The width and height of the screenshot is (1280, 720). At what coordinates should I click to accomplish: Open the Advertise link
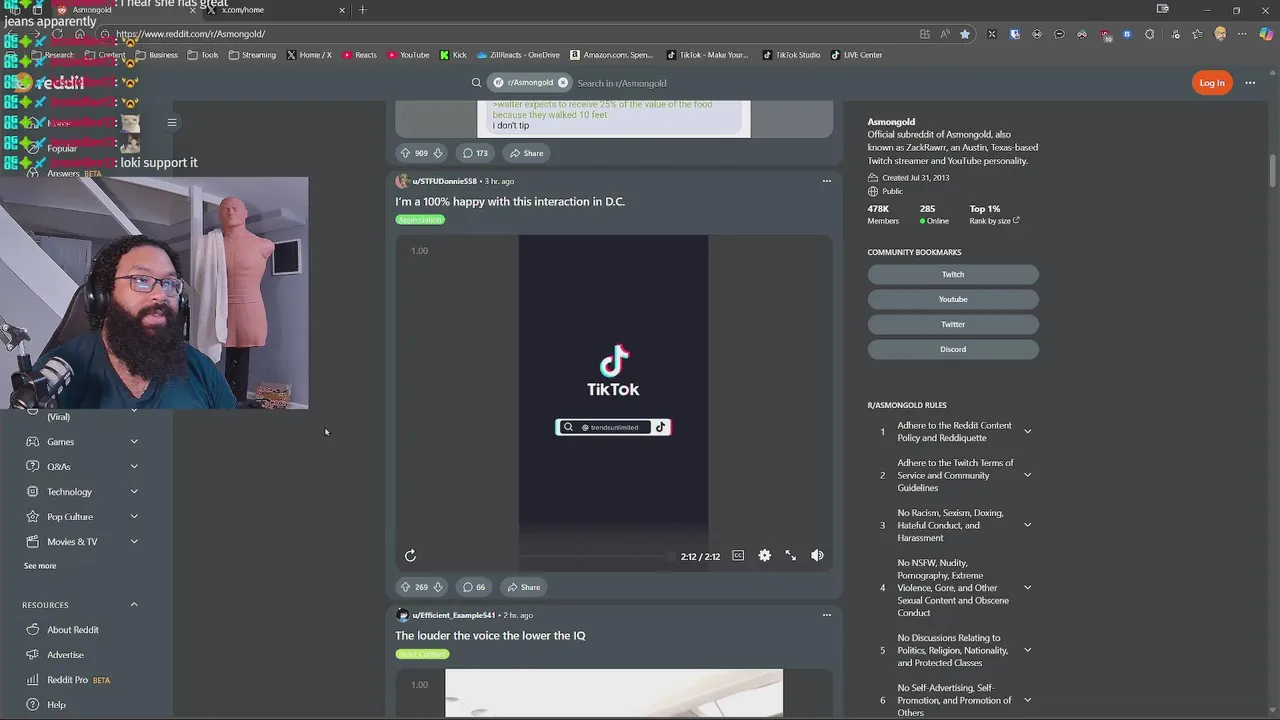(65, 655)
